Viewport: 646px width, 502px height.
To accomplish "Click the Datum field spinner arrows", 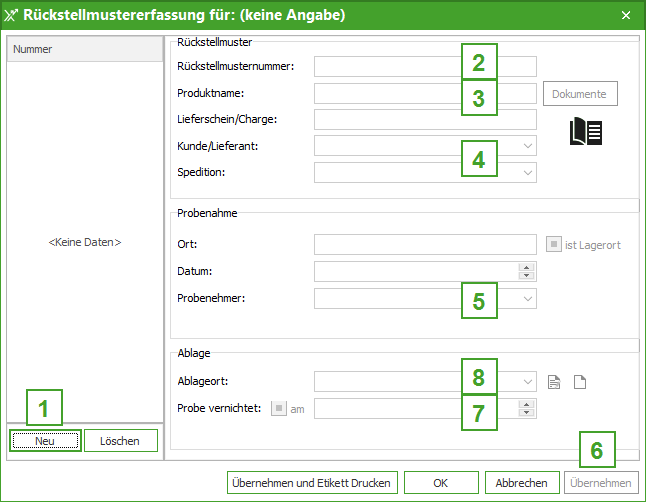I will point(526,271).
